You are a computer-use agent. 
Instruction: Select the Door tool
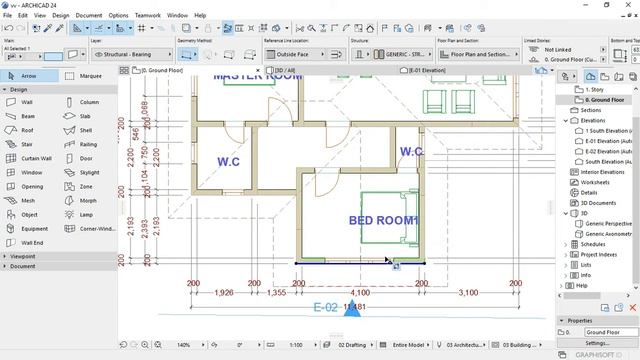[79, 158]
